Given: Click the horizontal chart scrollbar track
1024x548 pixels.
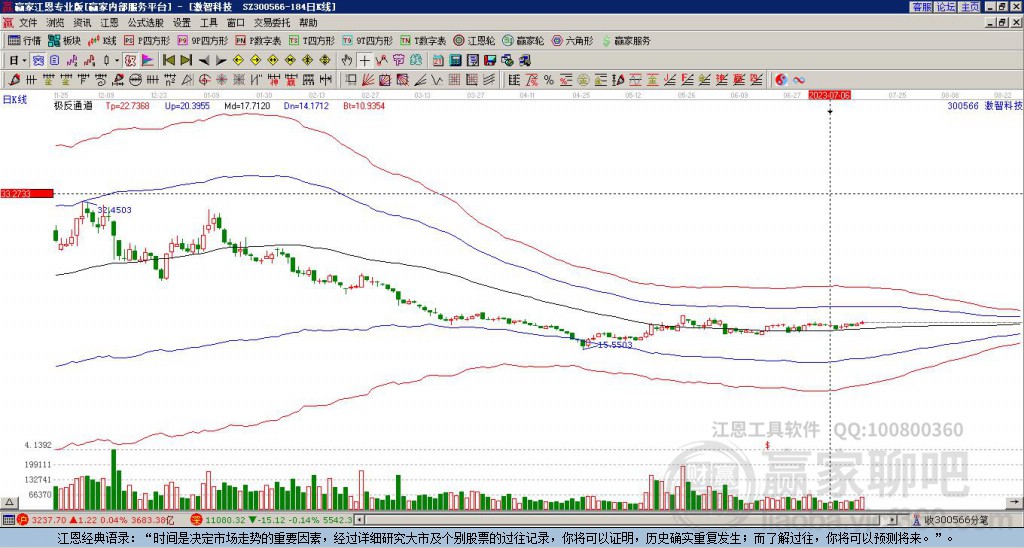Looking at the screenshot, I should click(x=627, y=520).
